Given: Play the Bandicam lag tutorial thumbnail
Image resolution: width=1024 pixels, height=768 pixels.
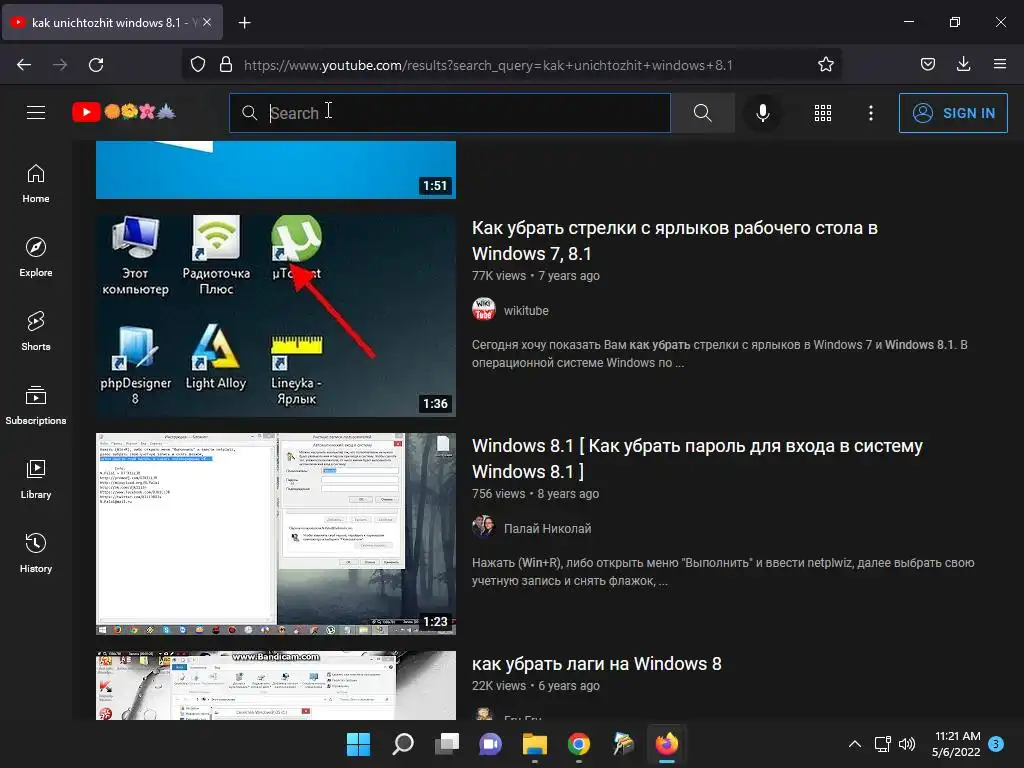Looking at the screenshot, I should tap(276, 685).
